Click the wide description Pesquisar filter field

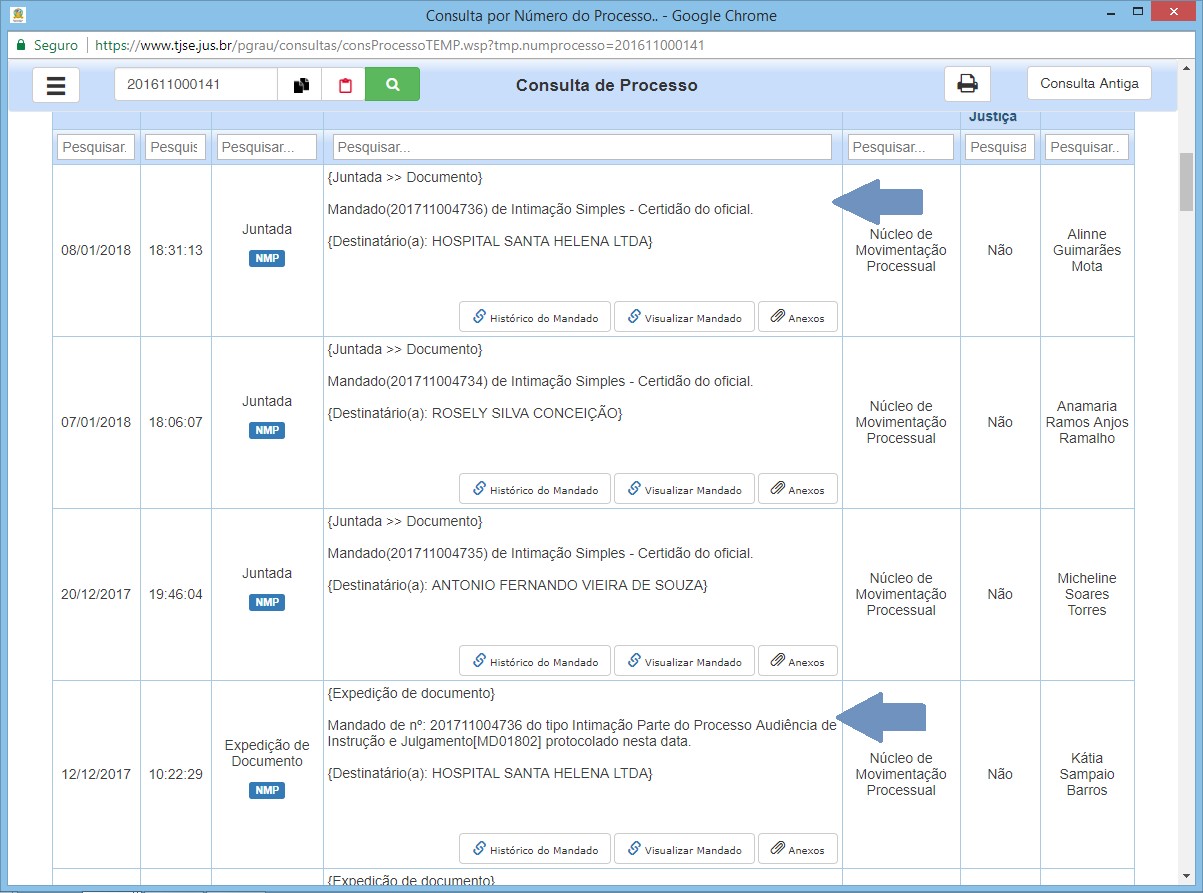point(582,147)
